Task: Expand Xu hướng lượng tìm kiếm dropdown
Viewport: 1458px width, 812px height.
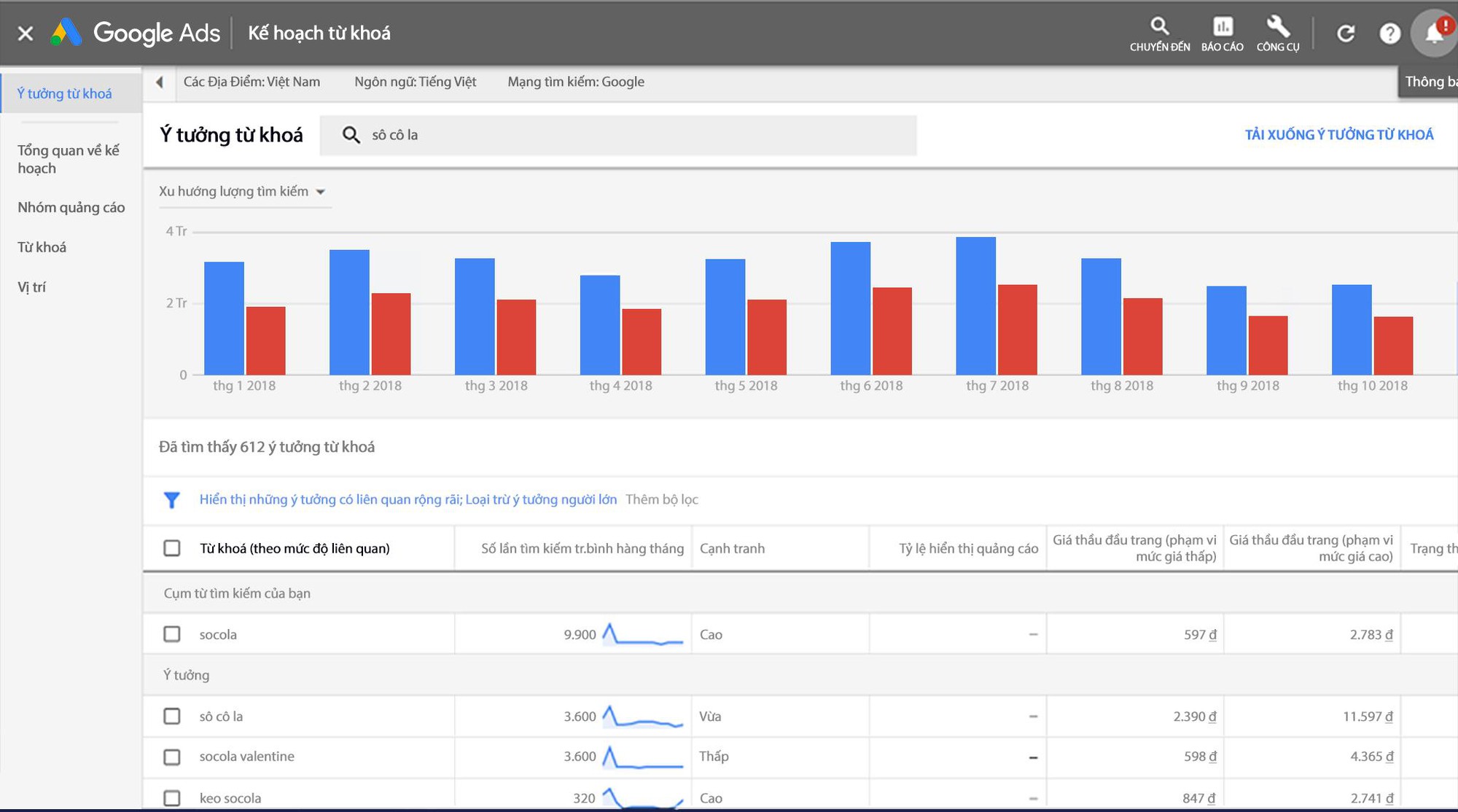Action: pyautogui.click(x=242, y=192)
